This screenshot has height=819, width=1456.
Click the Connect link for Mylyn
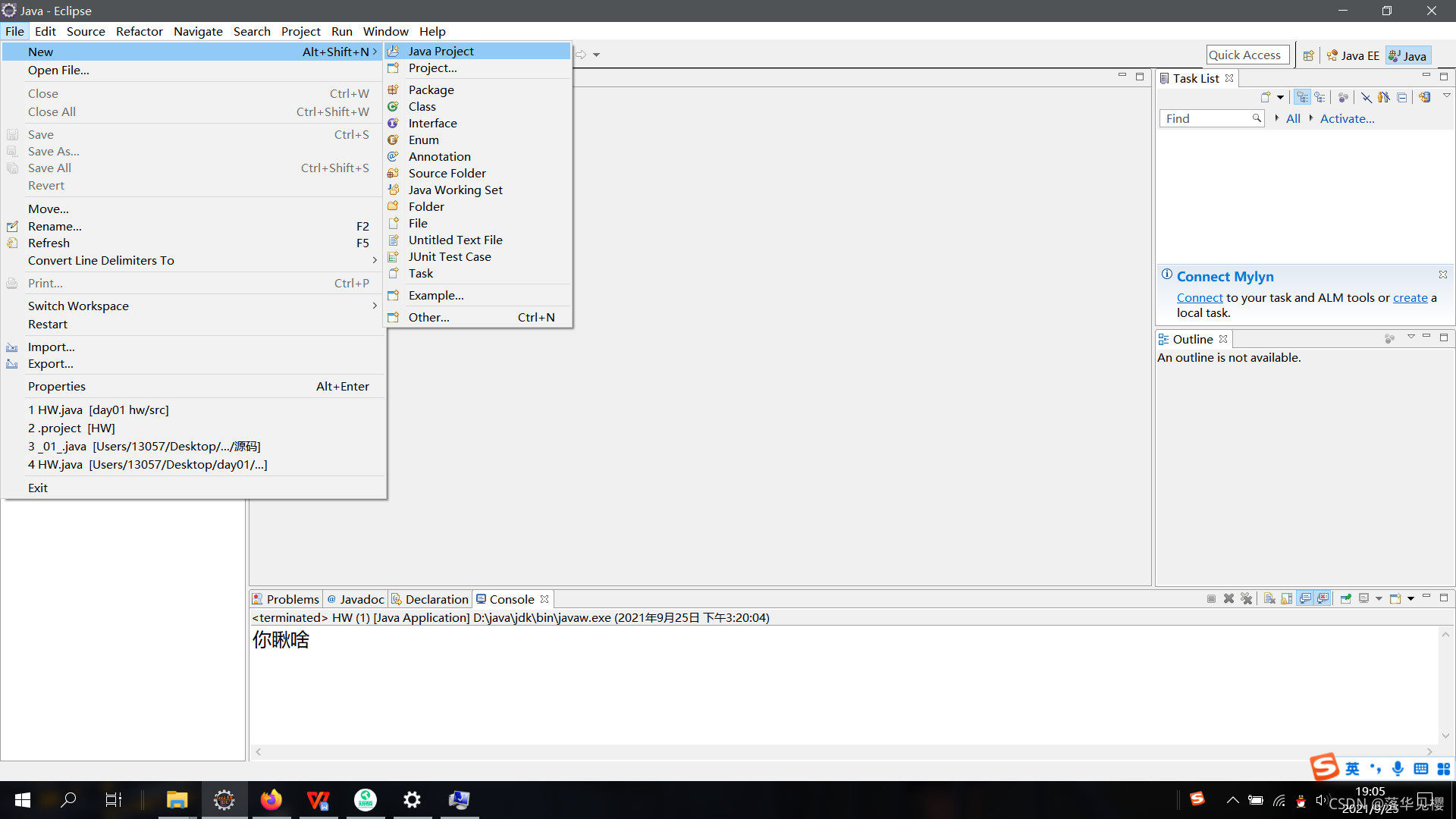coord(1199,297)
